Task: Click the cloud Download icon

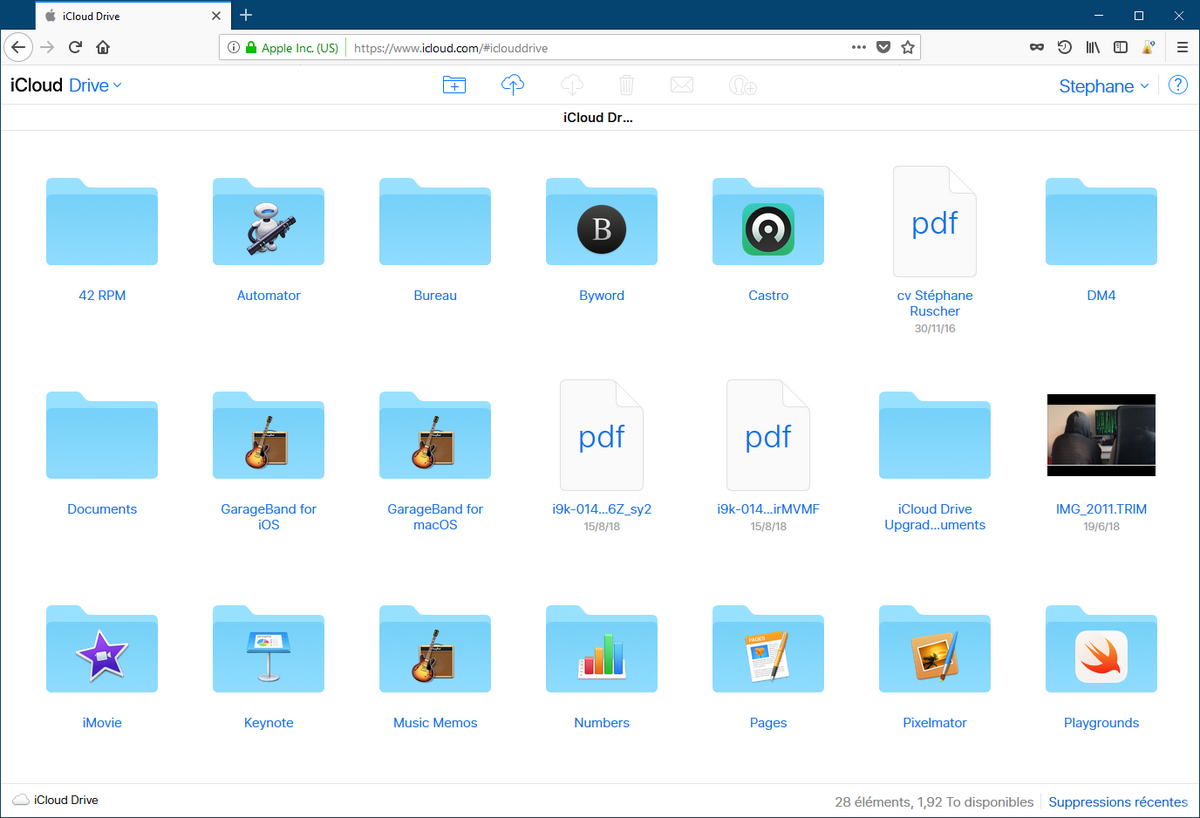Action: [572, 85]
